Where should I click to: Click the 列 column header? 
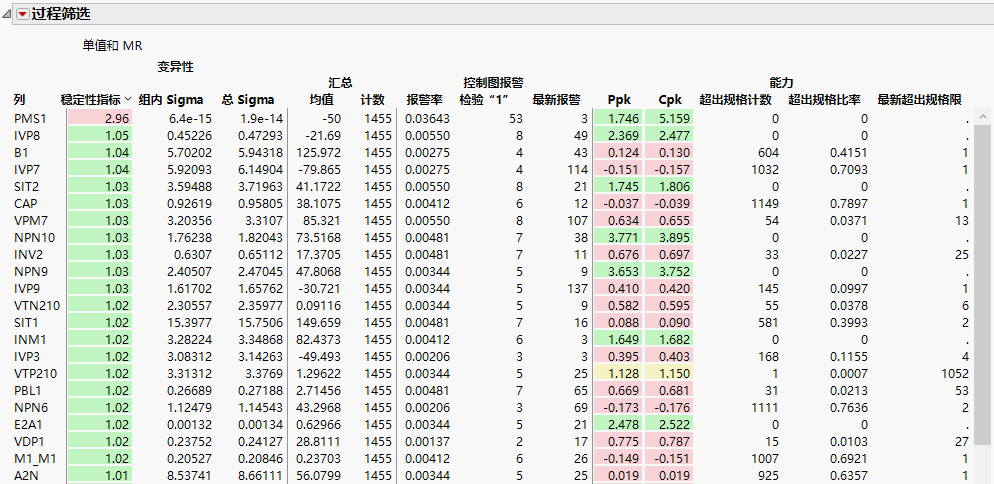pyautogui.click(x=19, y=100)
